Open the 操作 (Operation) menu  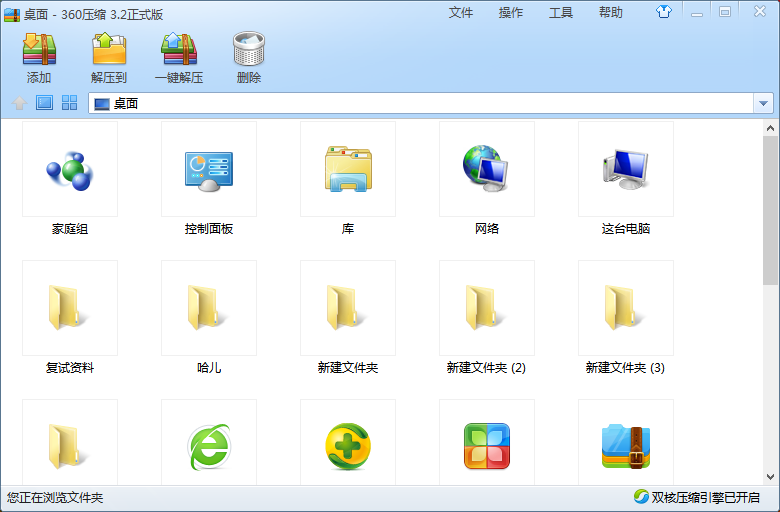(511, 12)
